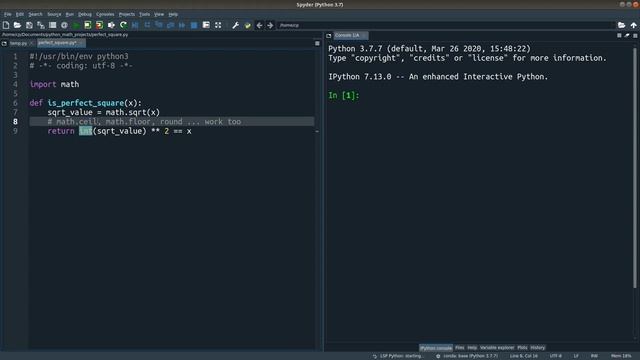
Task: Maximize current pane toolbar icon
Action: coord(206,25)
